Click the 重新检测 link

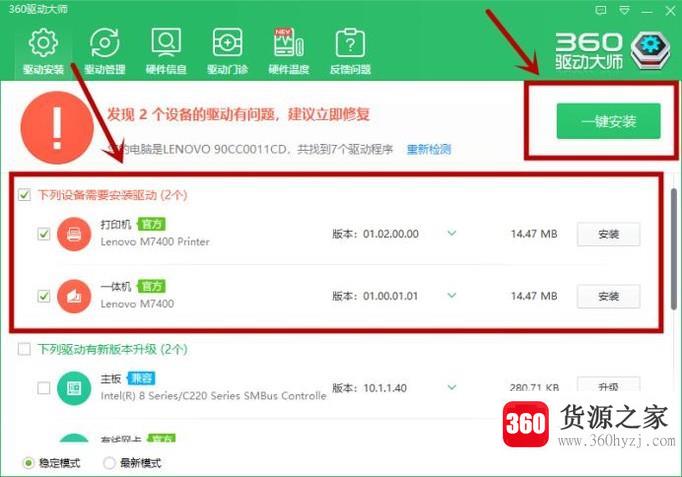429,150
